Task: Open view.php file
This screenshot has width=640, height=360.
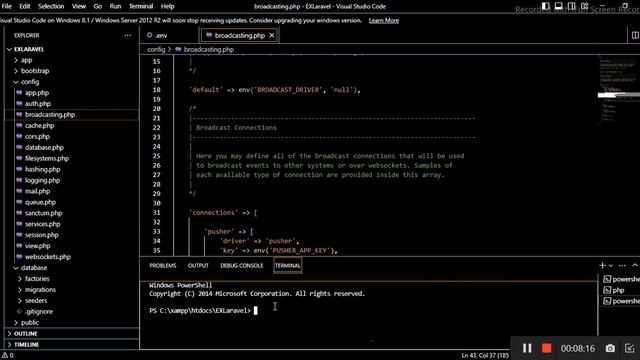Action: pyautogui.click(x=38, y=246)
